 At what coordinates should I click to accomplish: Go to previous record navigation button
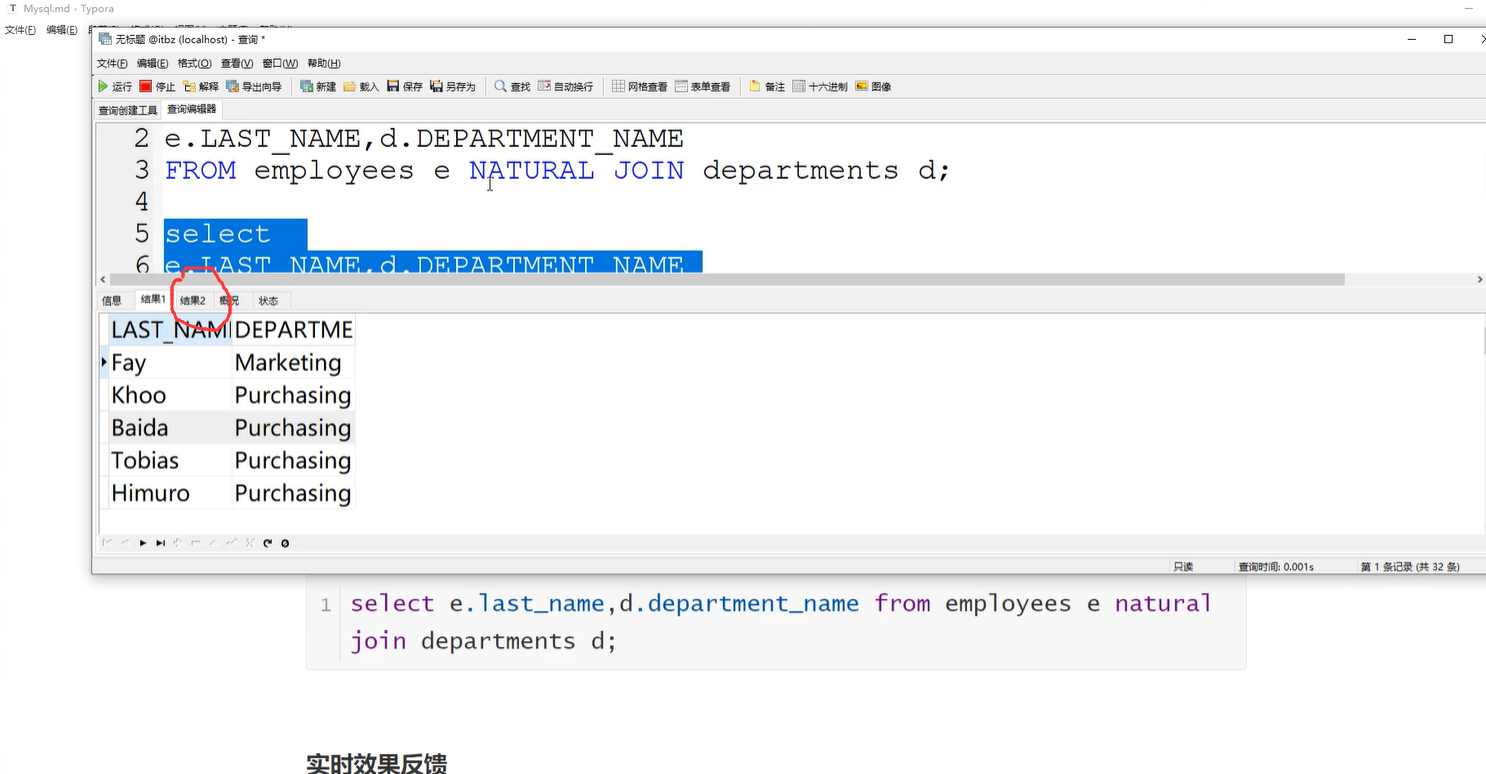[125, 543]
